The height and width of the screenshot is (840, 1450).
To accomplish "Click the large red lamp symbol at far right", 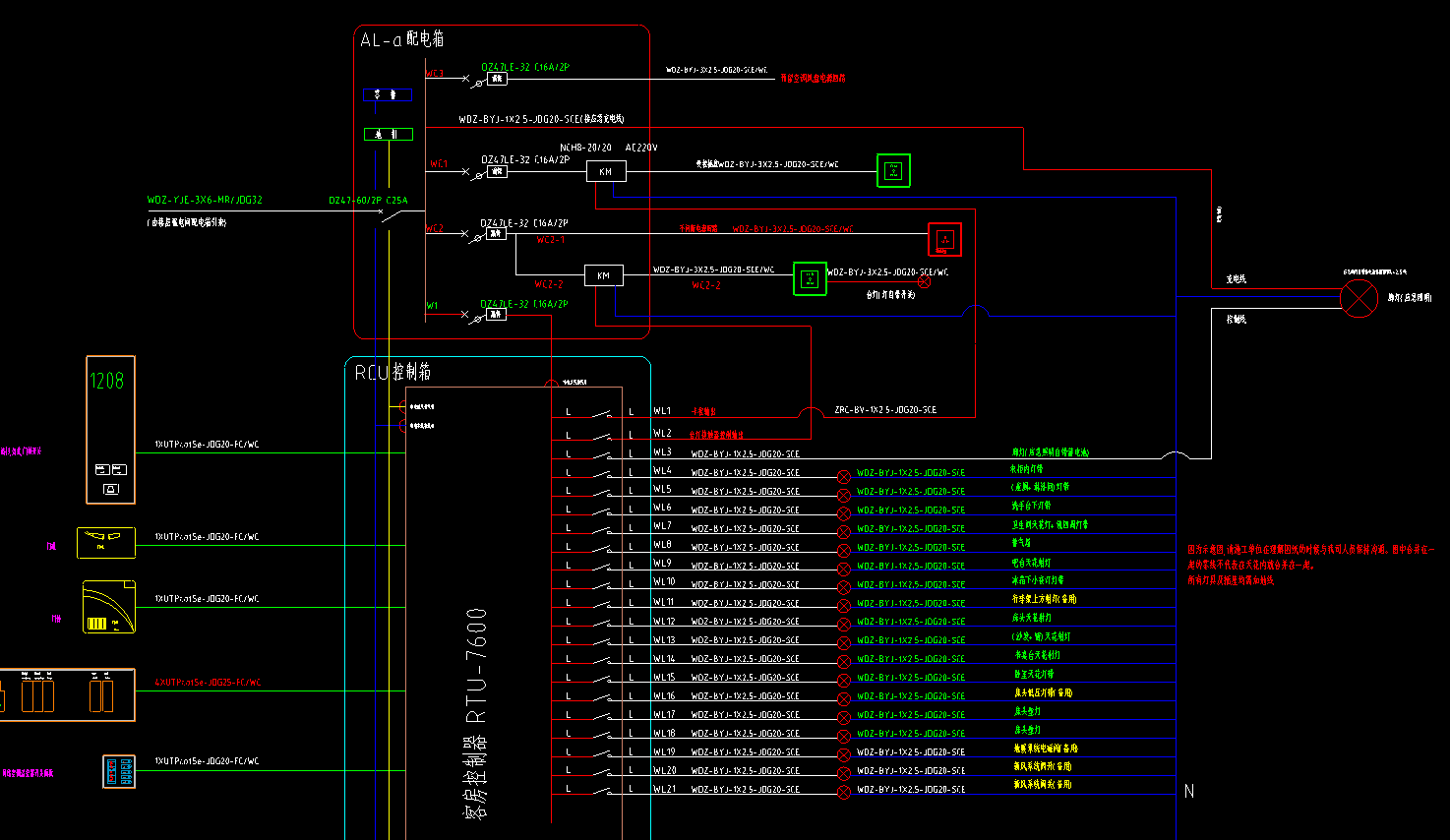I will tap(1359, 298).
